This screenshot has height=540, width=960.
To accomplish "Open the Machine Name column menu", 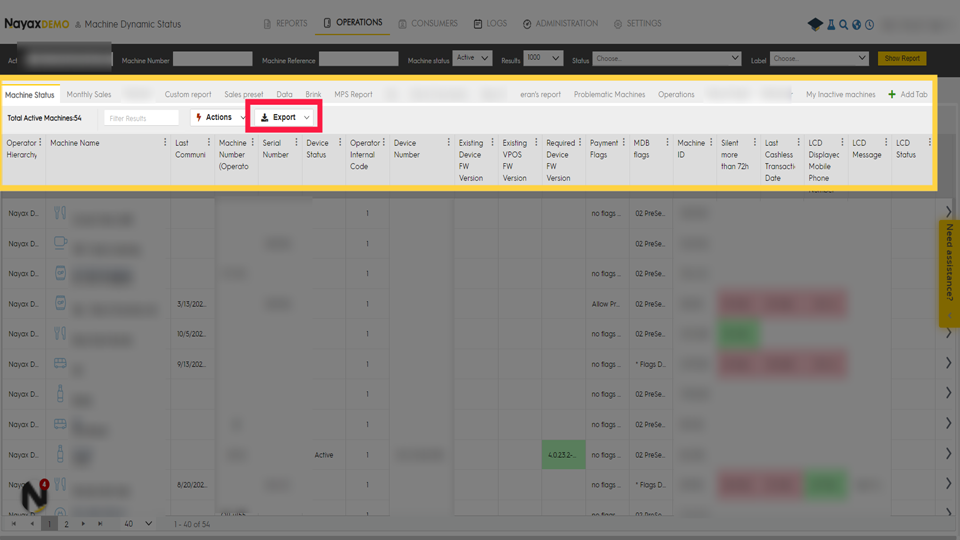I will tap(165, 143).
